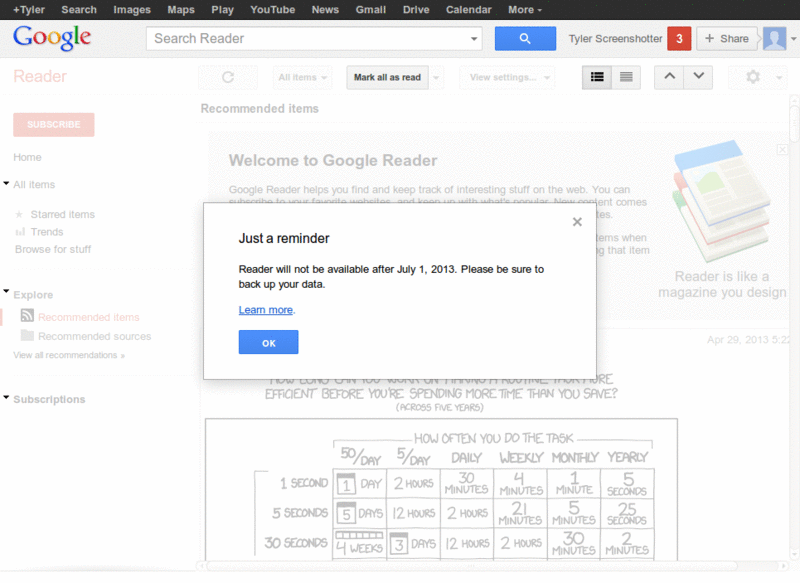Go to the previous item using the up arrow

(671, 77)
